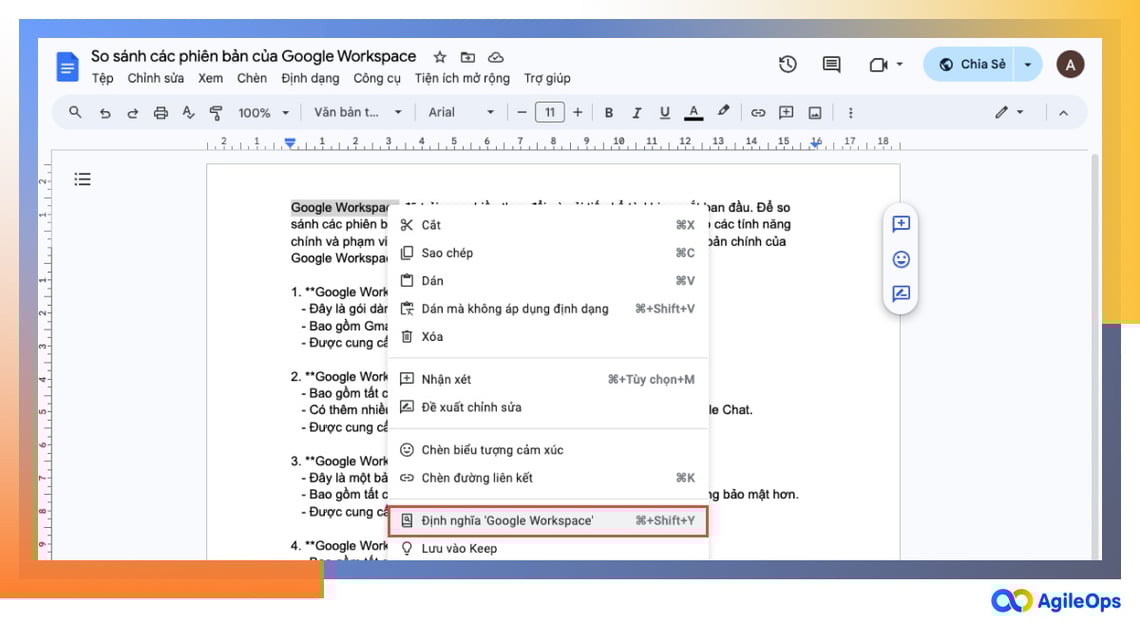Open version history via clock icon
This screenshot has width=1140, height=622.
point(787,63)
